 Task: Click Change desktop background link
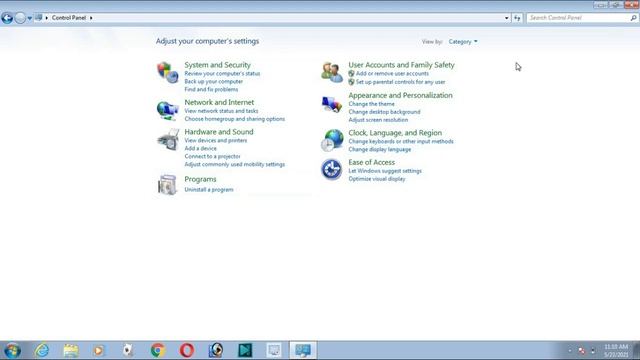click(384, 112)
